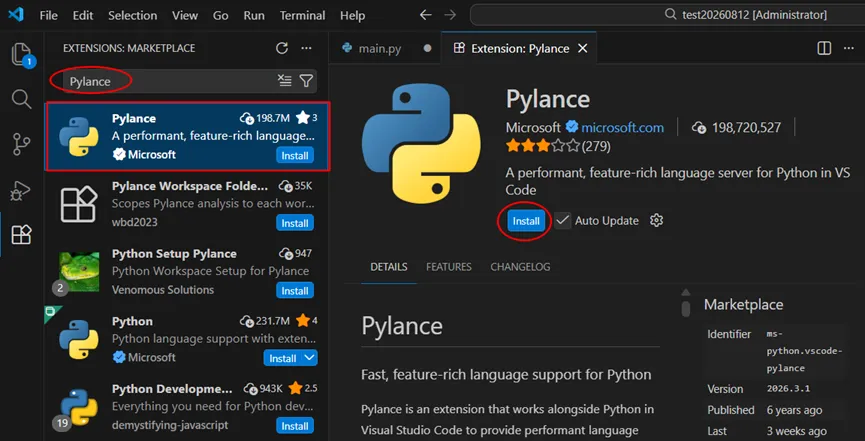Clear extensions search results
The width and height of the screenshot is (865, 441).
[284, 81]
